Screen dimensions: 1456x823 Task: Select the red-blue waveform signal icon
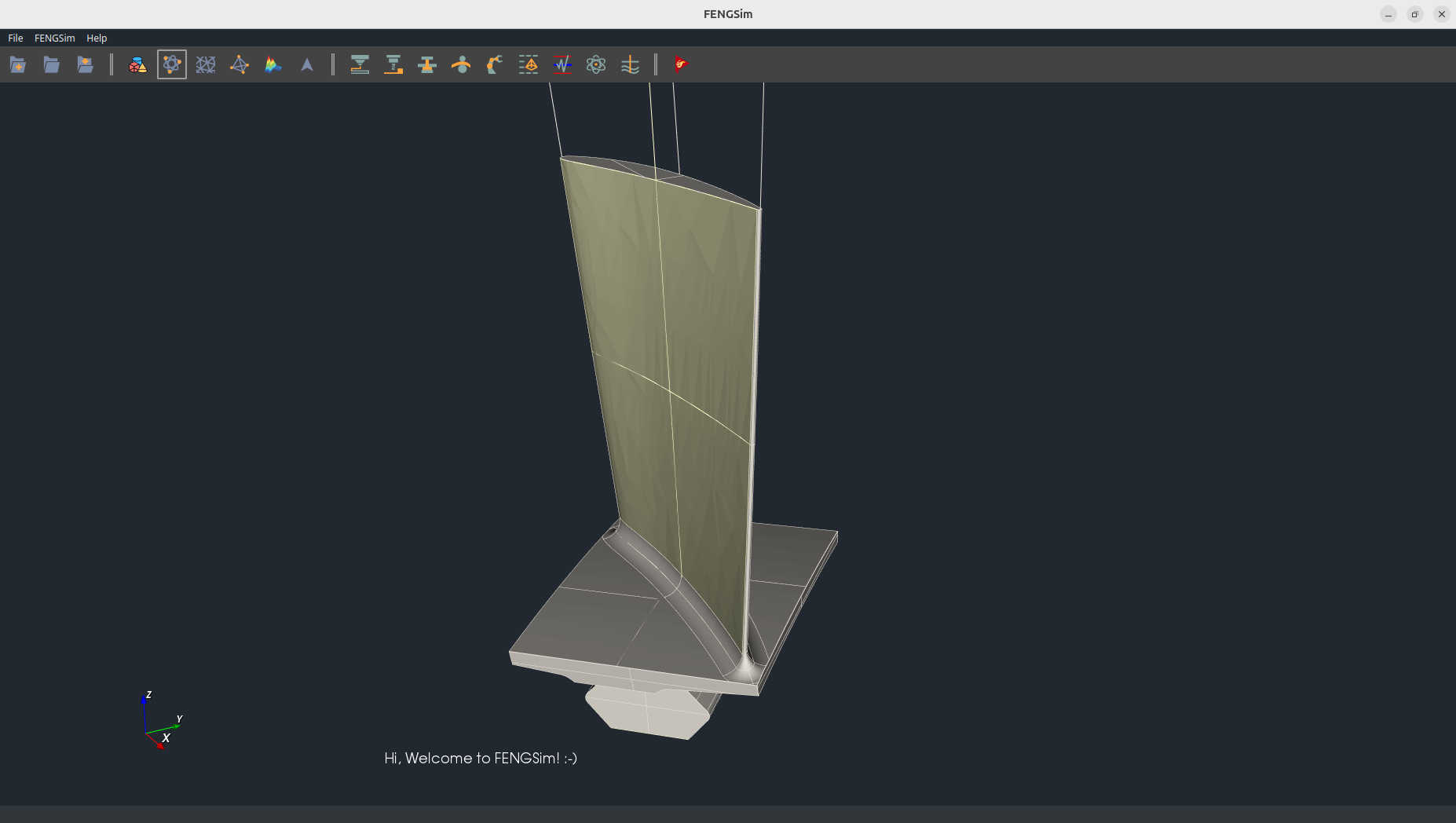click(562, 64)
